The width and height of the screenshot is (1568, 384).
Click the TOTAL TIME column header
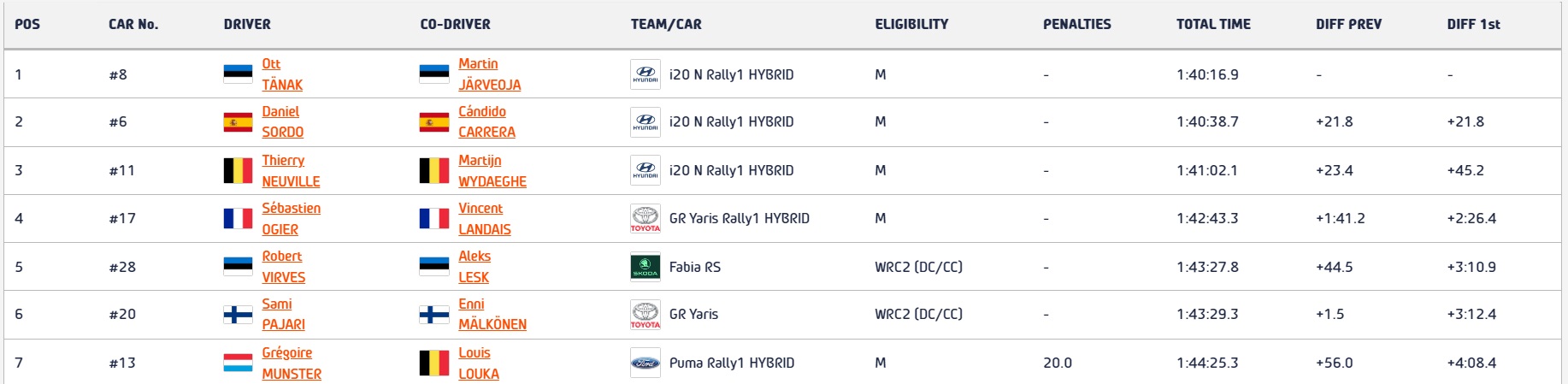click(1213, 24)
